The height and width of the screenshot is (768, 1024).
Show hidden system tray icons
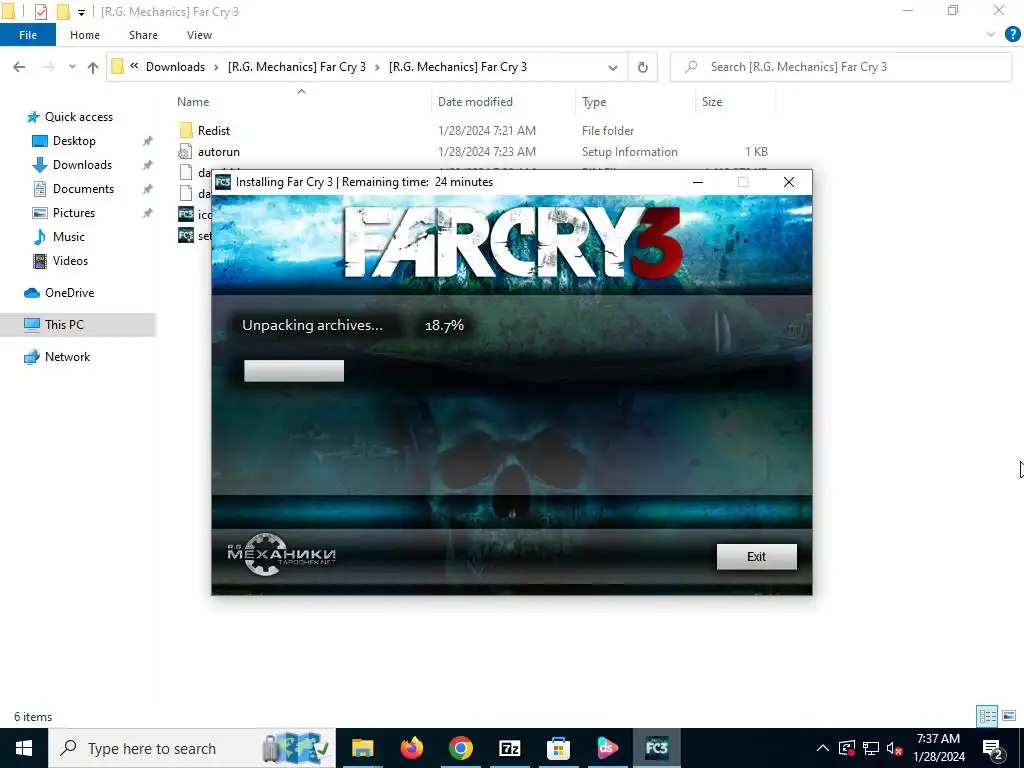click(823, 748)
